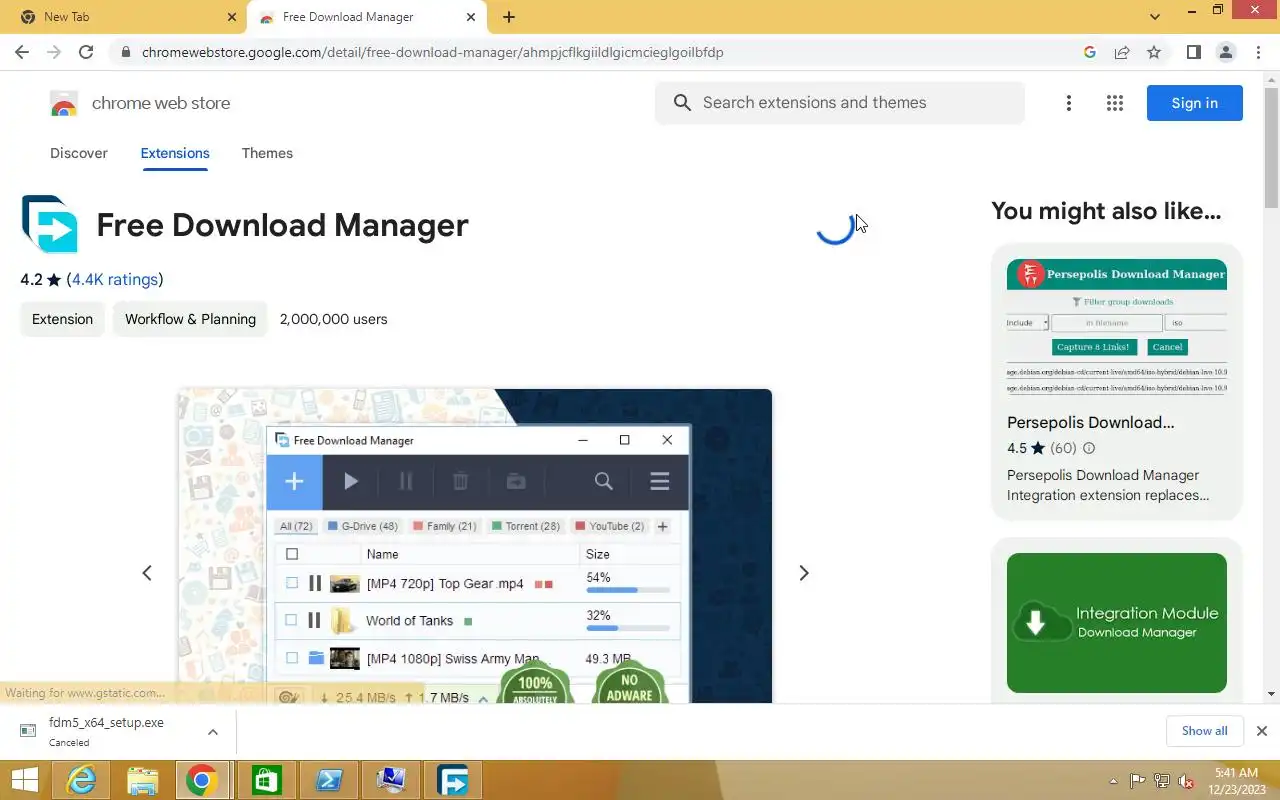The width and height of the screenshot is (1280, 800).
Task: Show hidden system tray icons
Action: [1114, 781]
